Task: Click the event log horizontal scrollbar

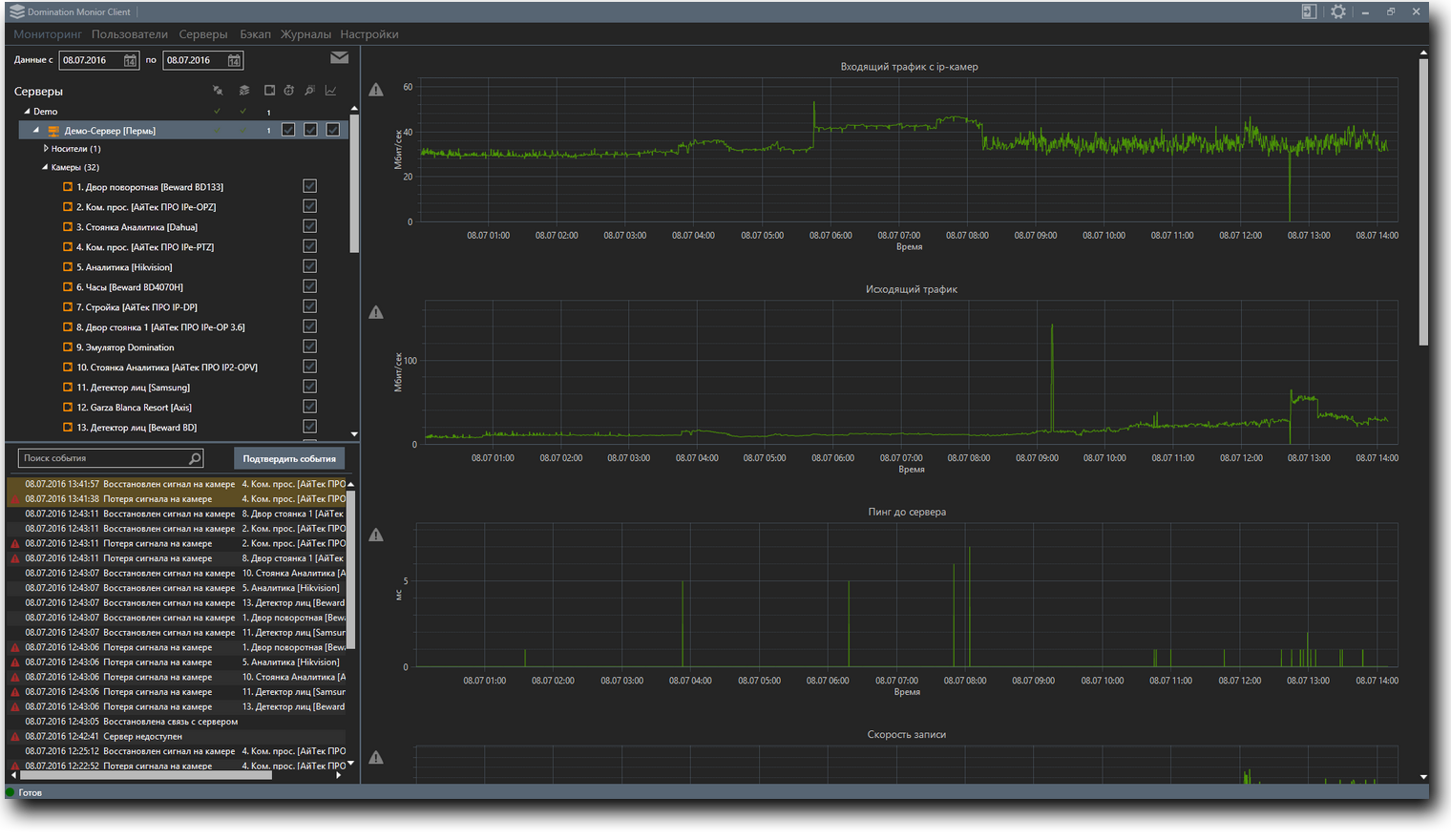Action: (145, 775)
